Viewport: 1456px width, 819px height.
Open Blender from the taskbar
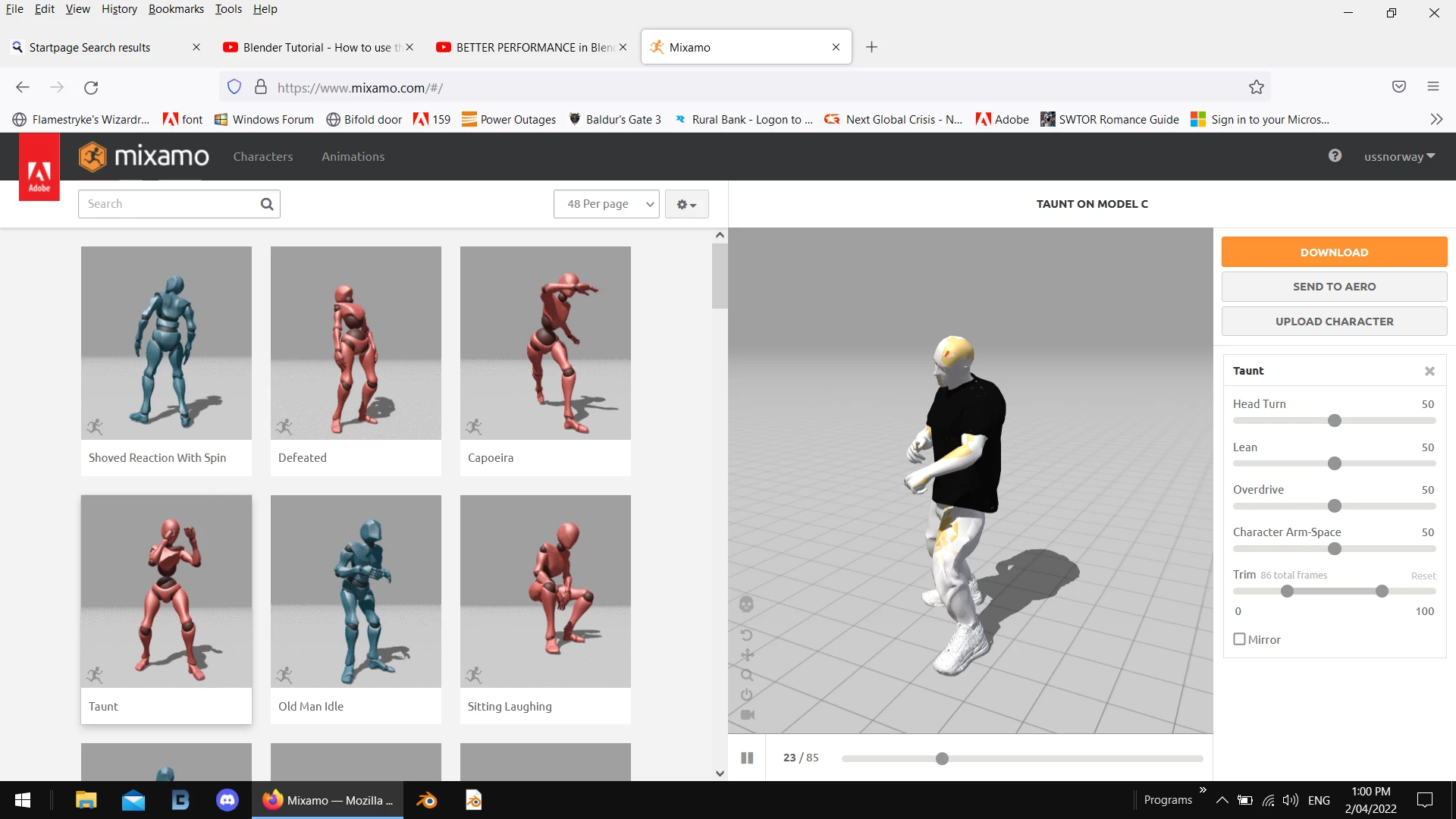pos(427,800)
